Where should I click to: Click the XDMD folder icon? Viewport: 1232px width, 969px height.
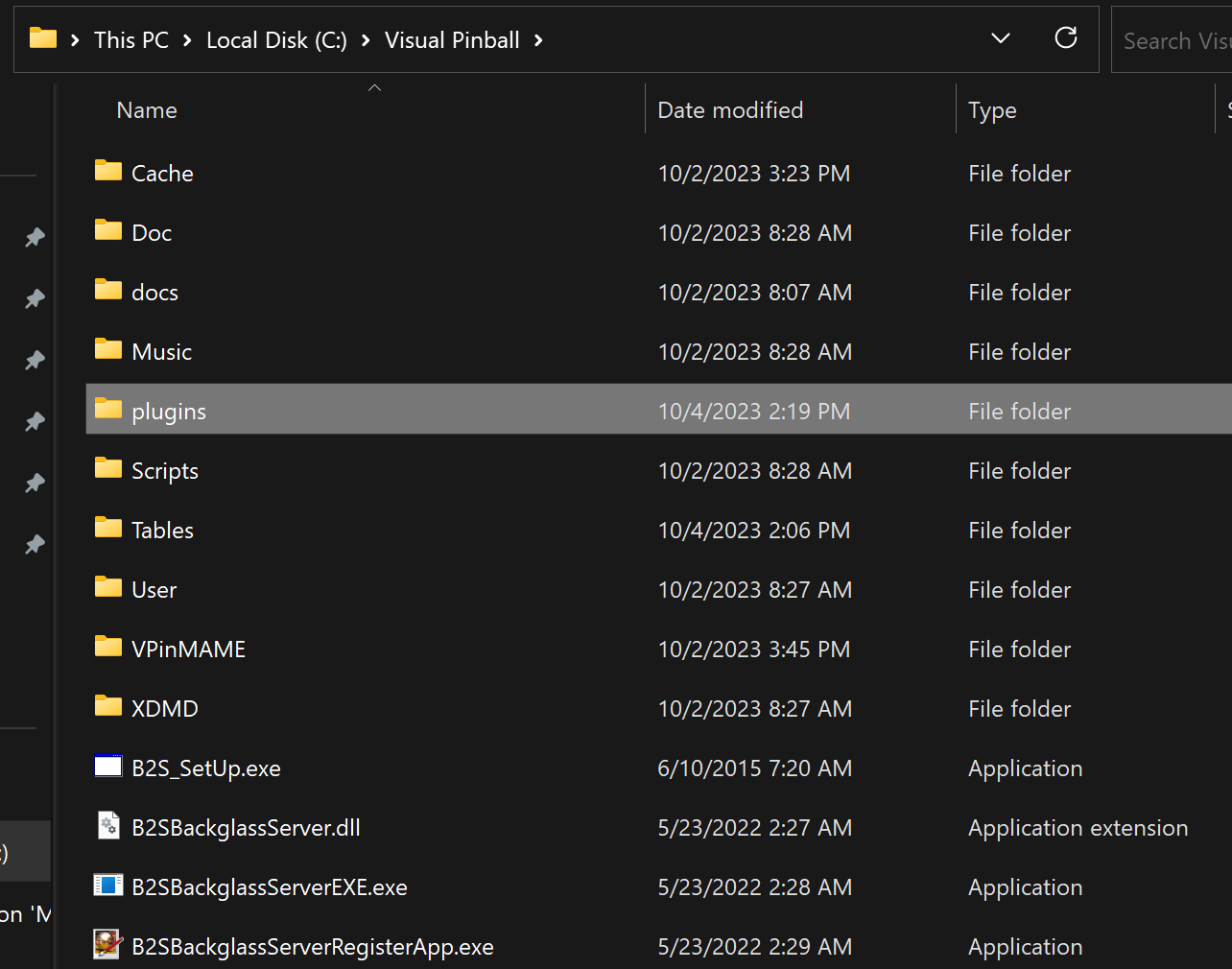tap(107, 707)
